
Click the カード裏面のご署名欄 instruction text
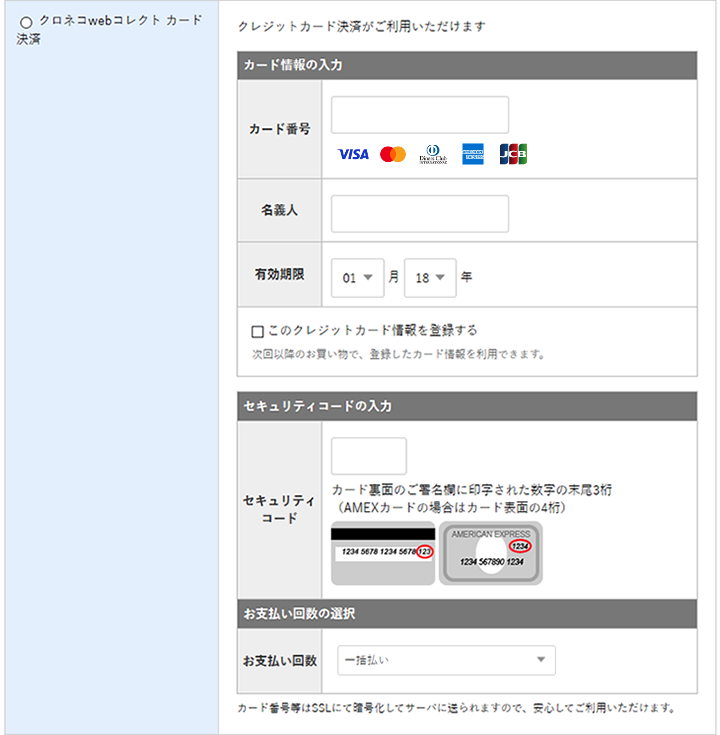tap(472, 498)
